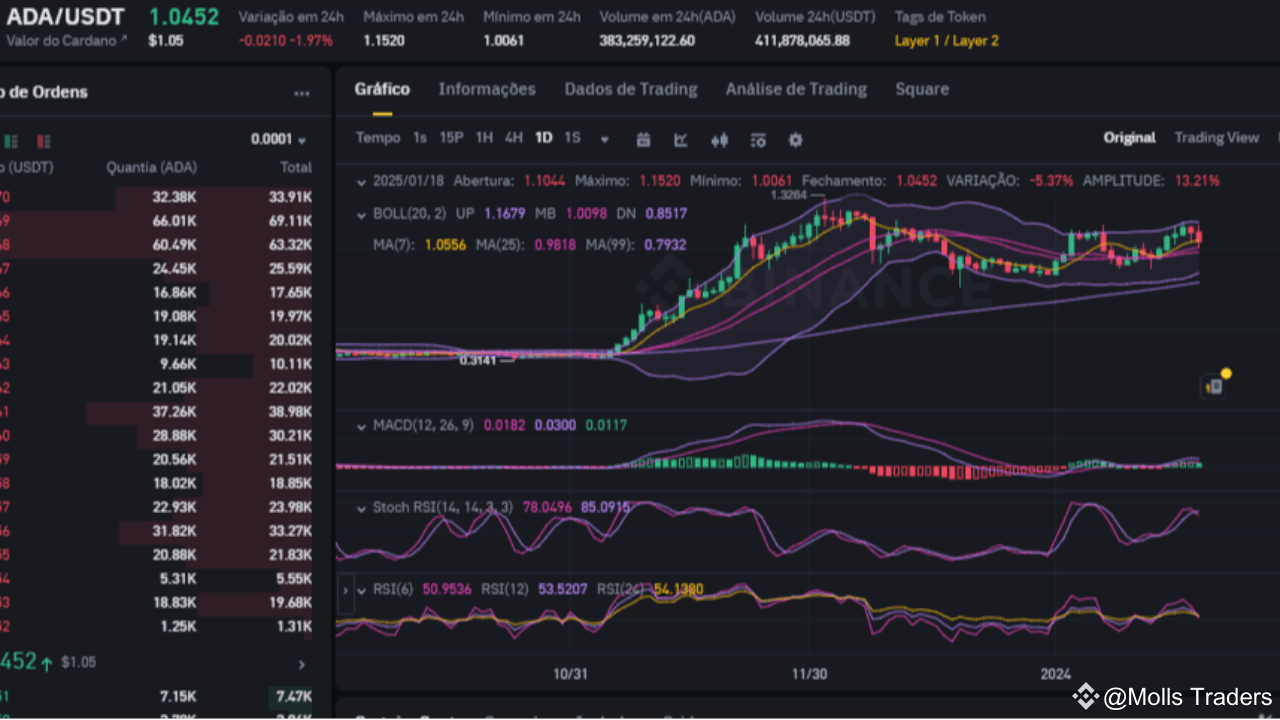Switch to the Dados de Trading tab
Viewport: 1280px width, 720px height.
tap(631, 89)
